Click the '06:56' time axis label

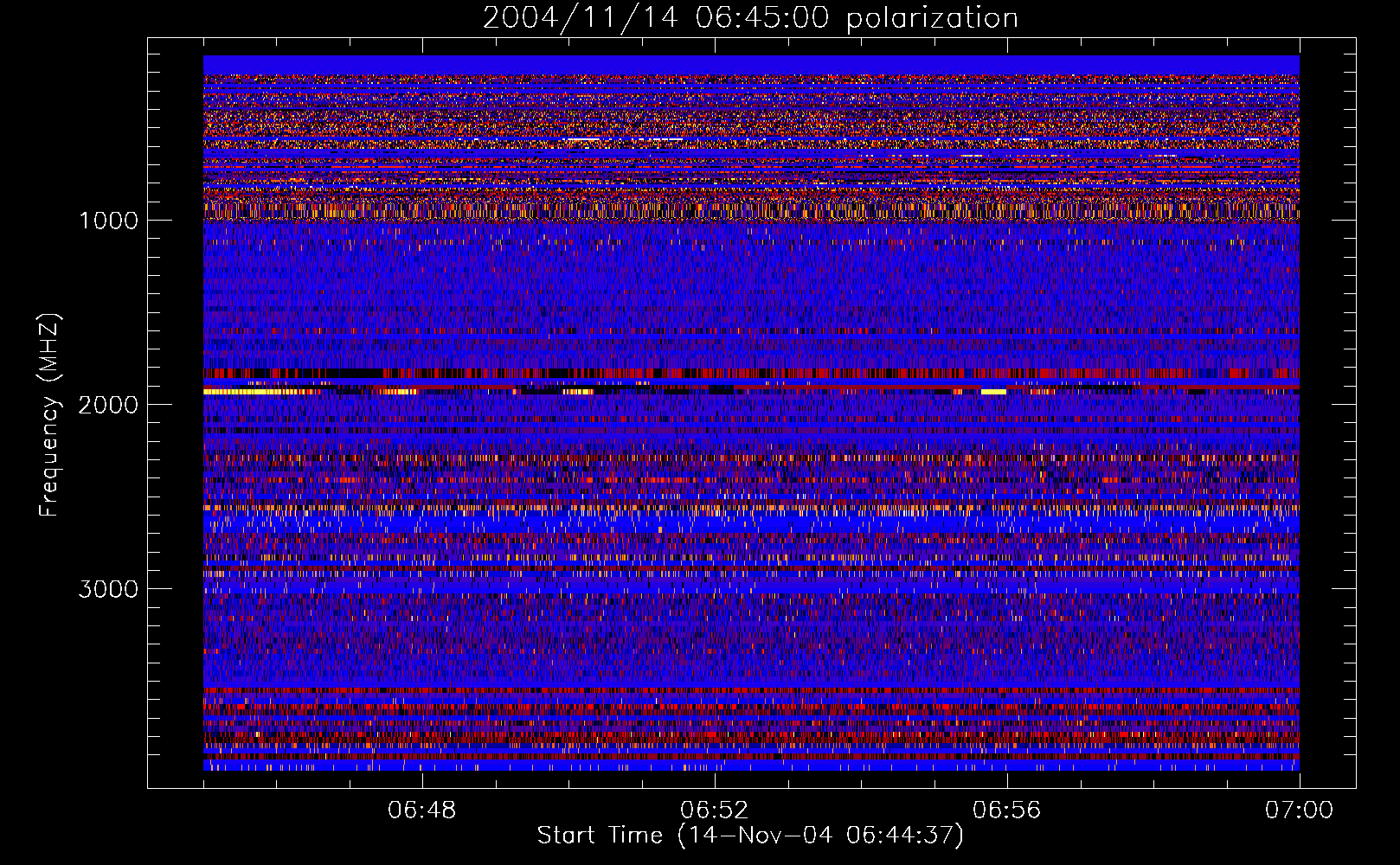[1007, 811]
